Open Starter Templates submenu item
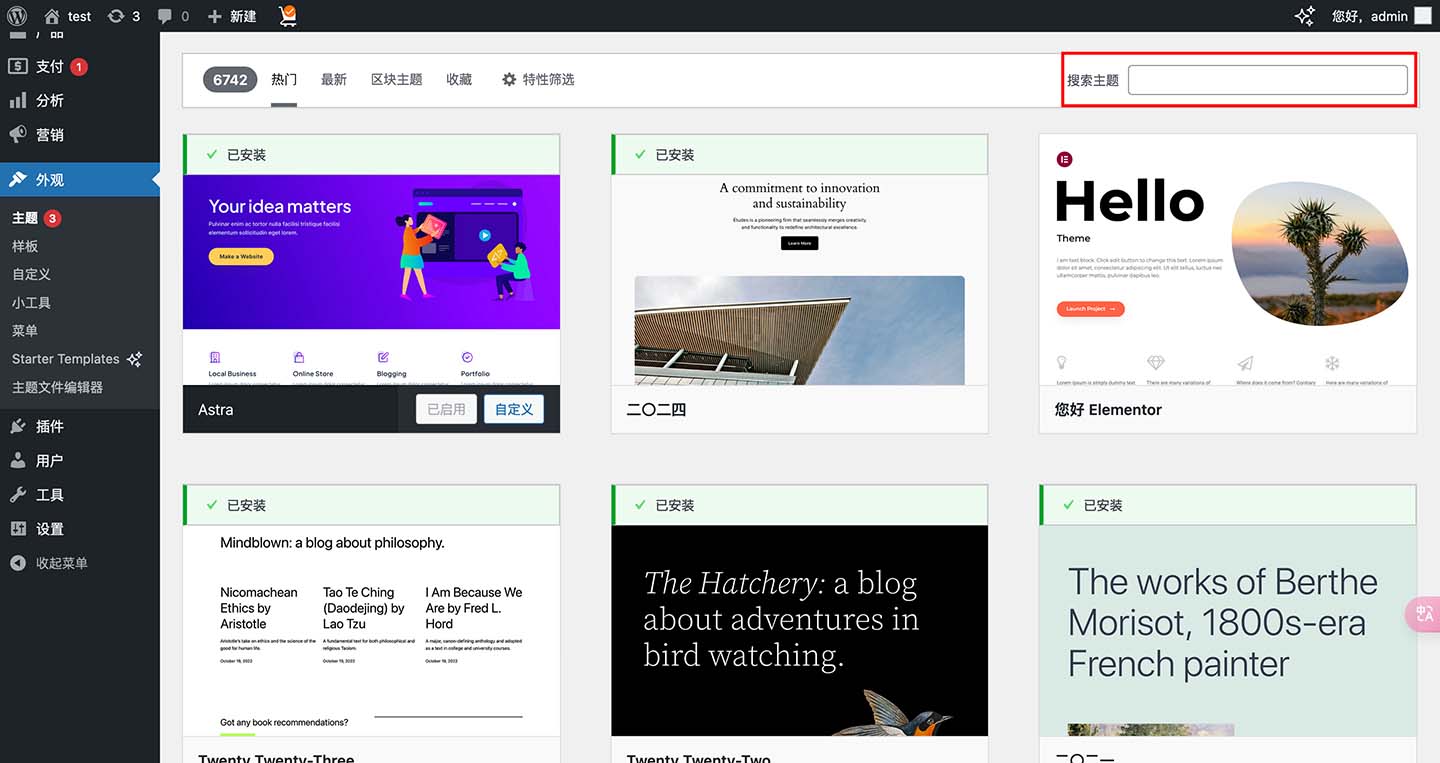Viewport: 1440px width, 763px height. point(77,359)
